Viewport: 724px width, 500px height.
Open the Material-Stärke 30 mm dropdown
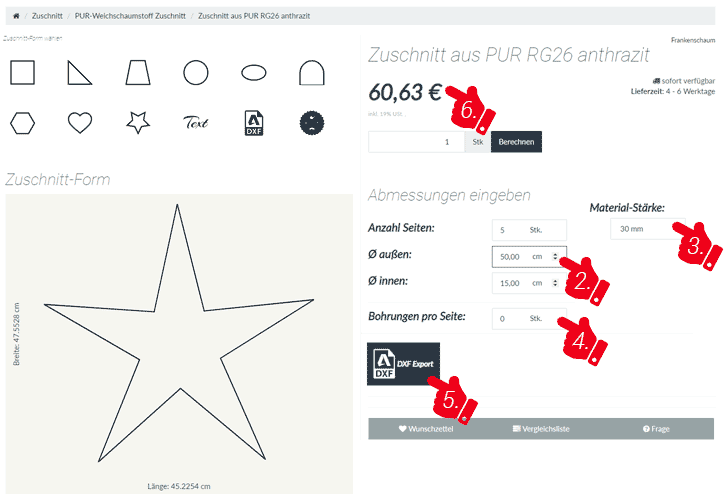point(648,229)
